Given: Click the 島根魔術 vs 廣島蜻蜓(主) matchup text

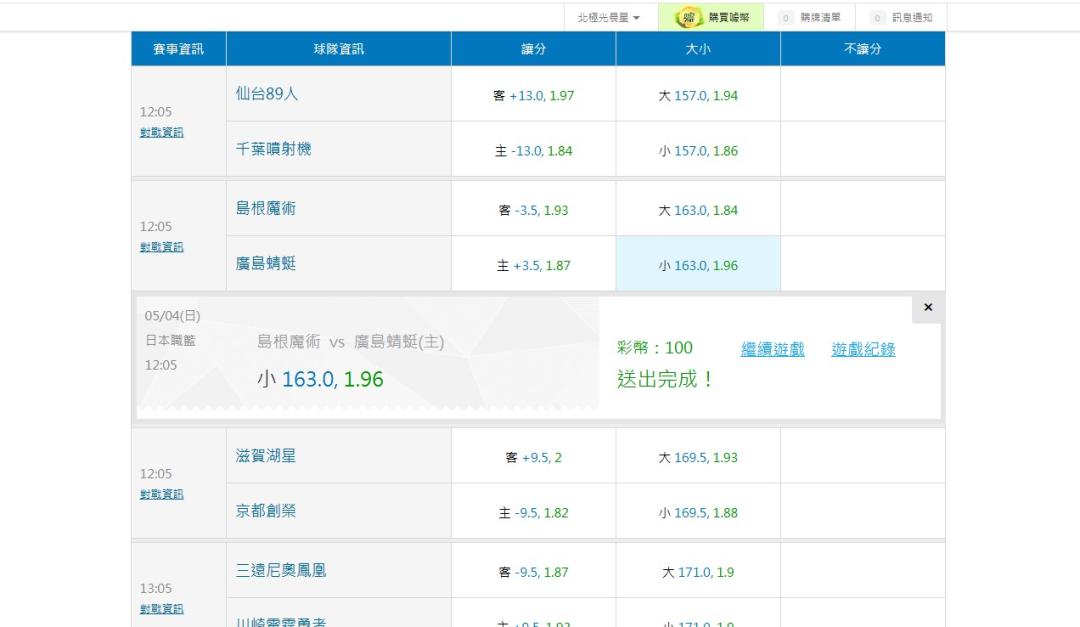Looking at the screenshot, I should (351, 342).
